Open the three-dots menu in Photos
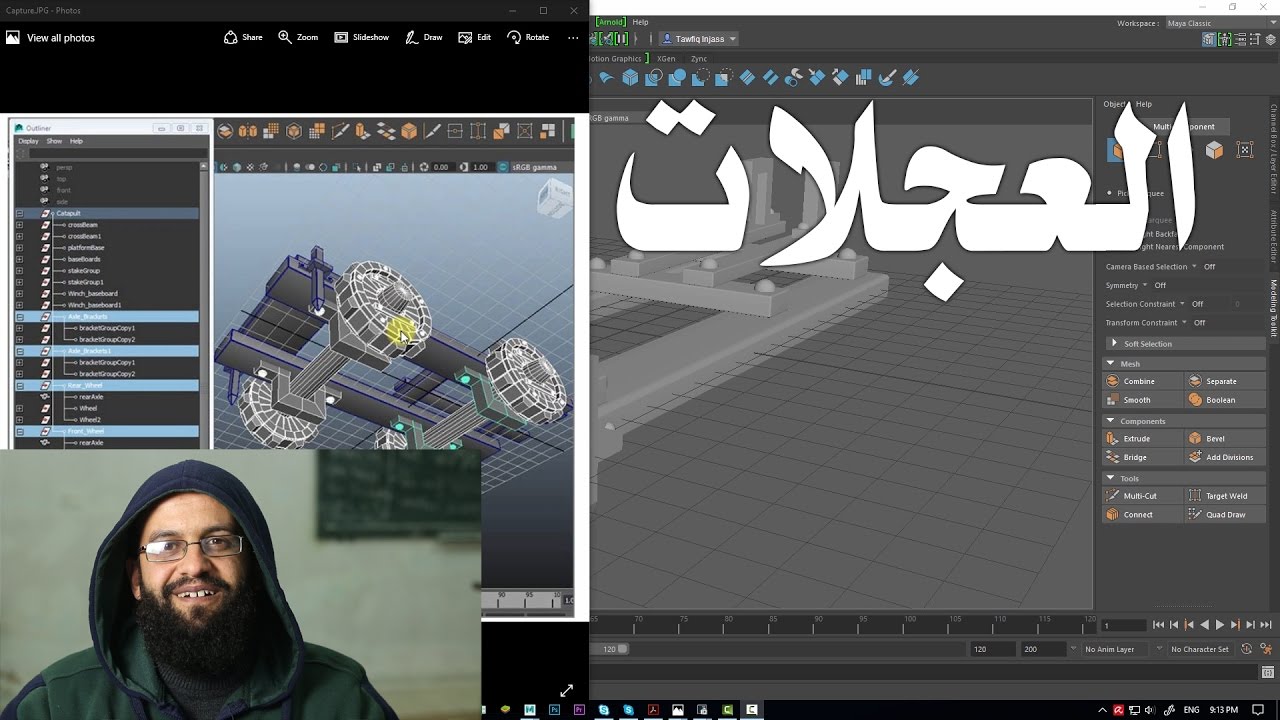 tap(573, 37)
